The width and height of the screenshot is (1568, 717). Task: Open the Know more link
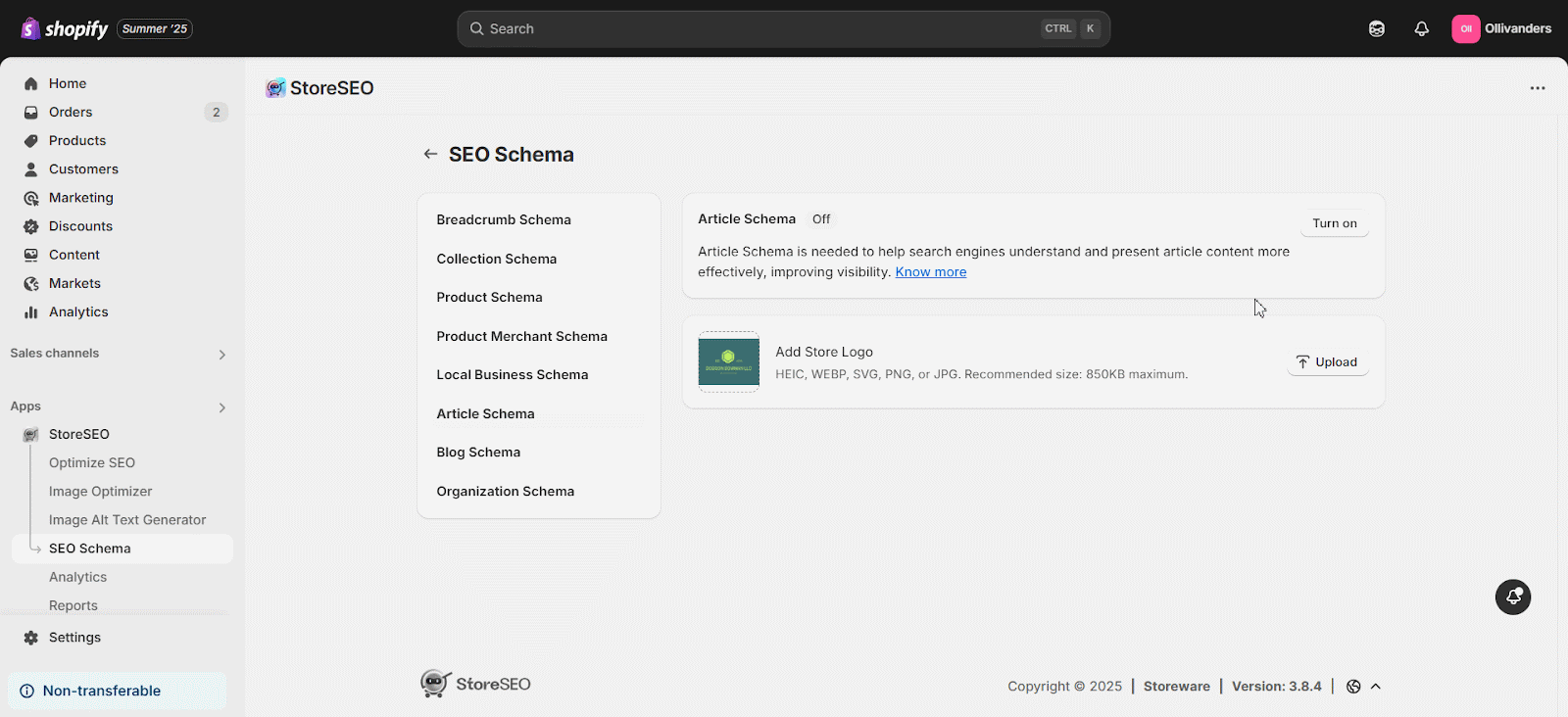point(931,272)
